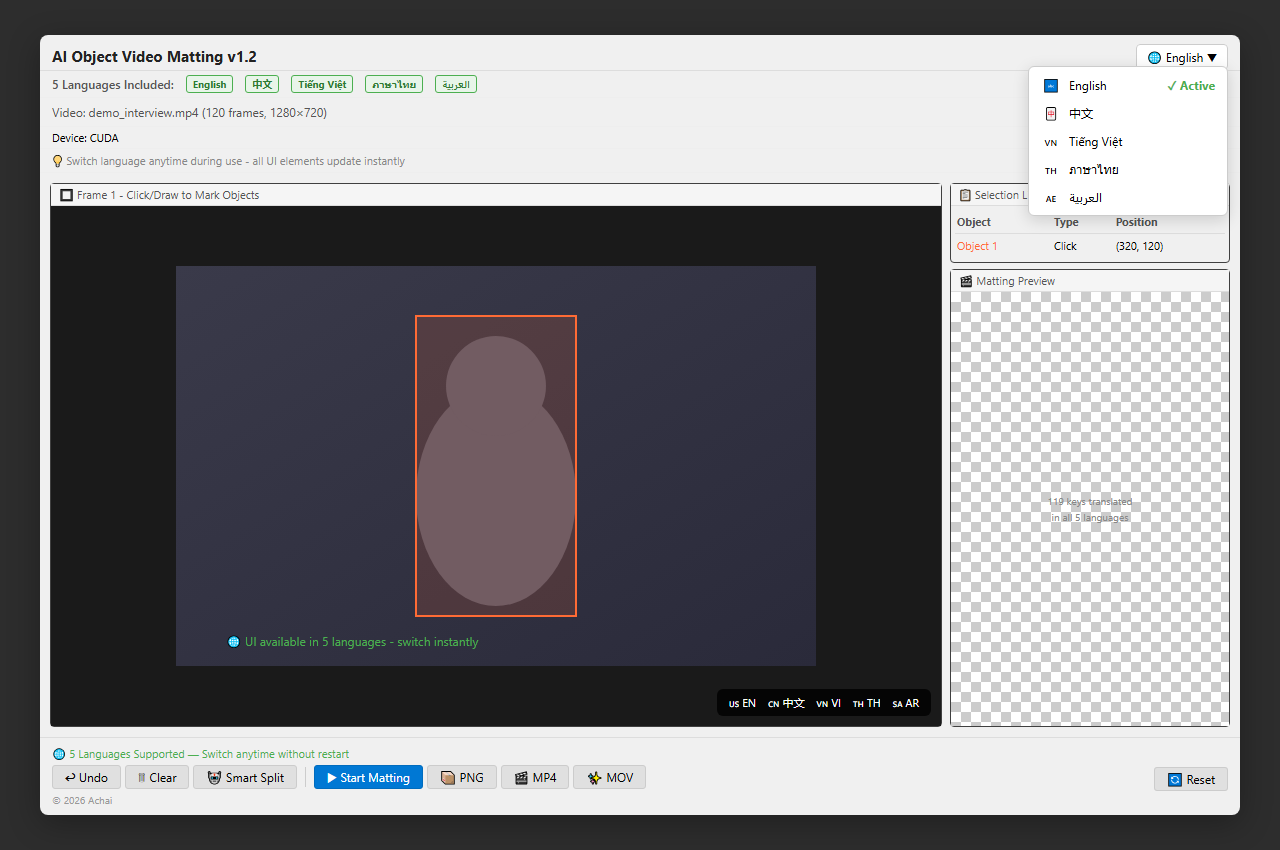Switch to ภาษาไทย in the dropdown list
The height and width of the screenshot is (850, 1280).
point(1127,170)
